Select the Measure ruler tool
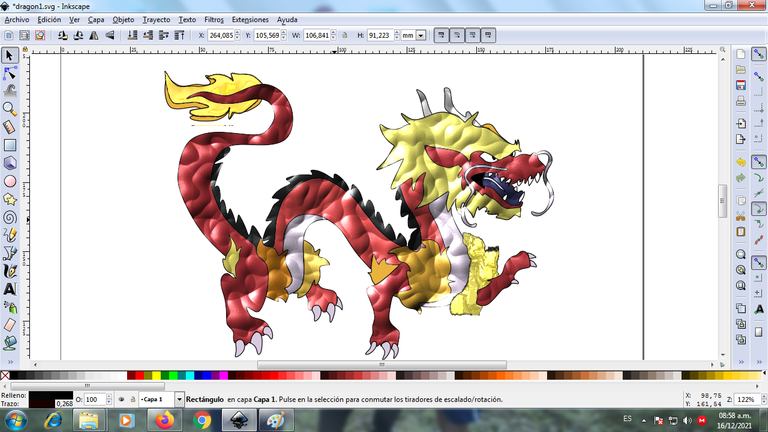 coord(9,127)
